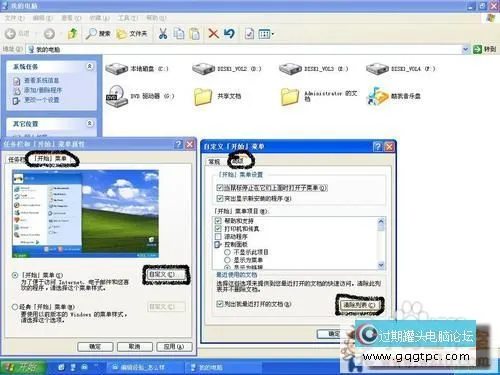Click the Cut scissors icon

click(163, 34)
